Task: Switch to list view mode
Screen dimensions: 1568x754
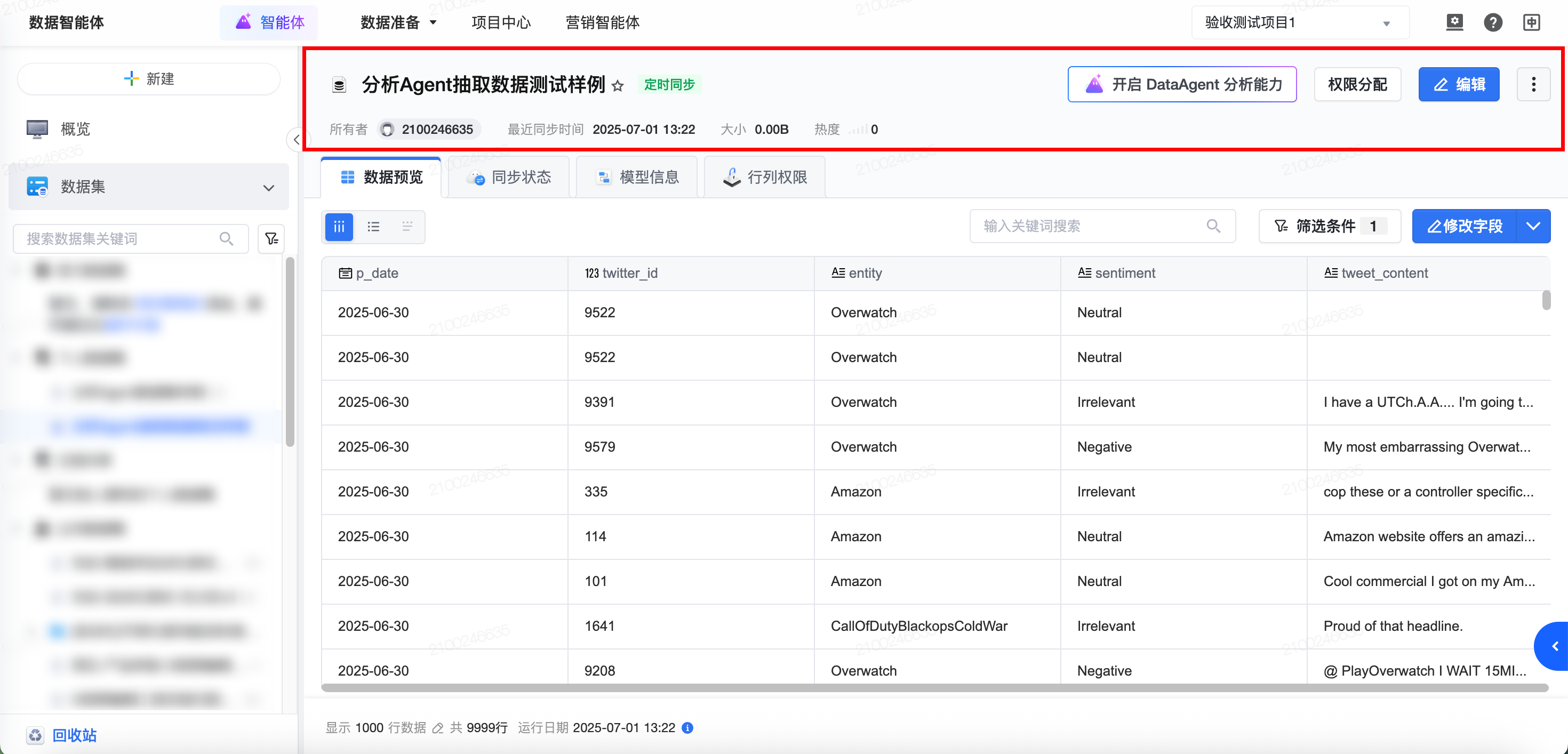Action: [x=373, y=227]
